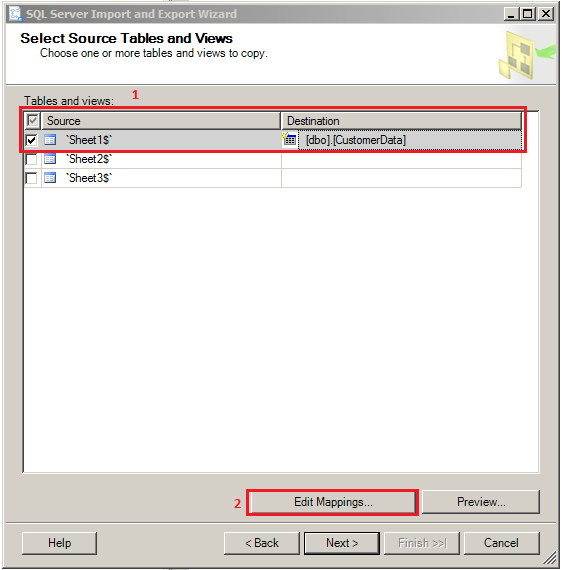Viewport: 562px width, 570px height.
Task: Check the Sheet2$ checkbox
Action: (x=32, y=159)
